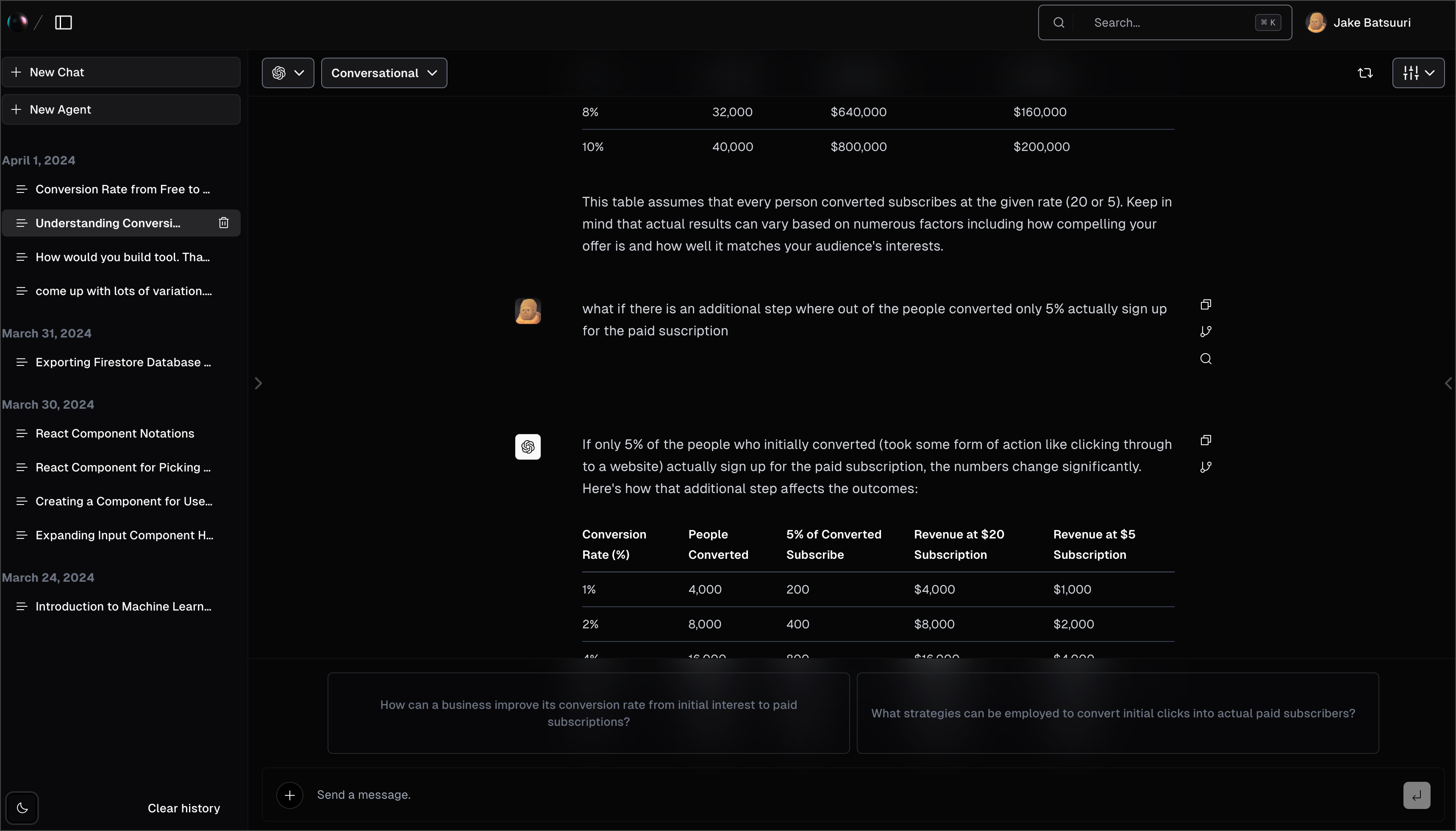Click the New Chat button

click(x=121, y=73)
